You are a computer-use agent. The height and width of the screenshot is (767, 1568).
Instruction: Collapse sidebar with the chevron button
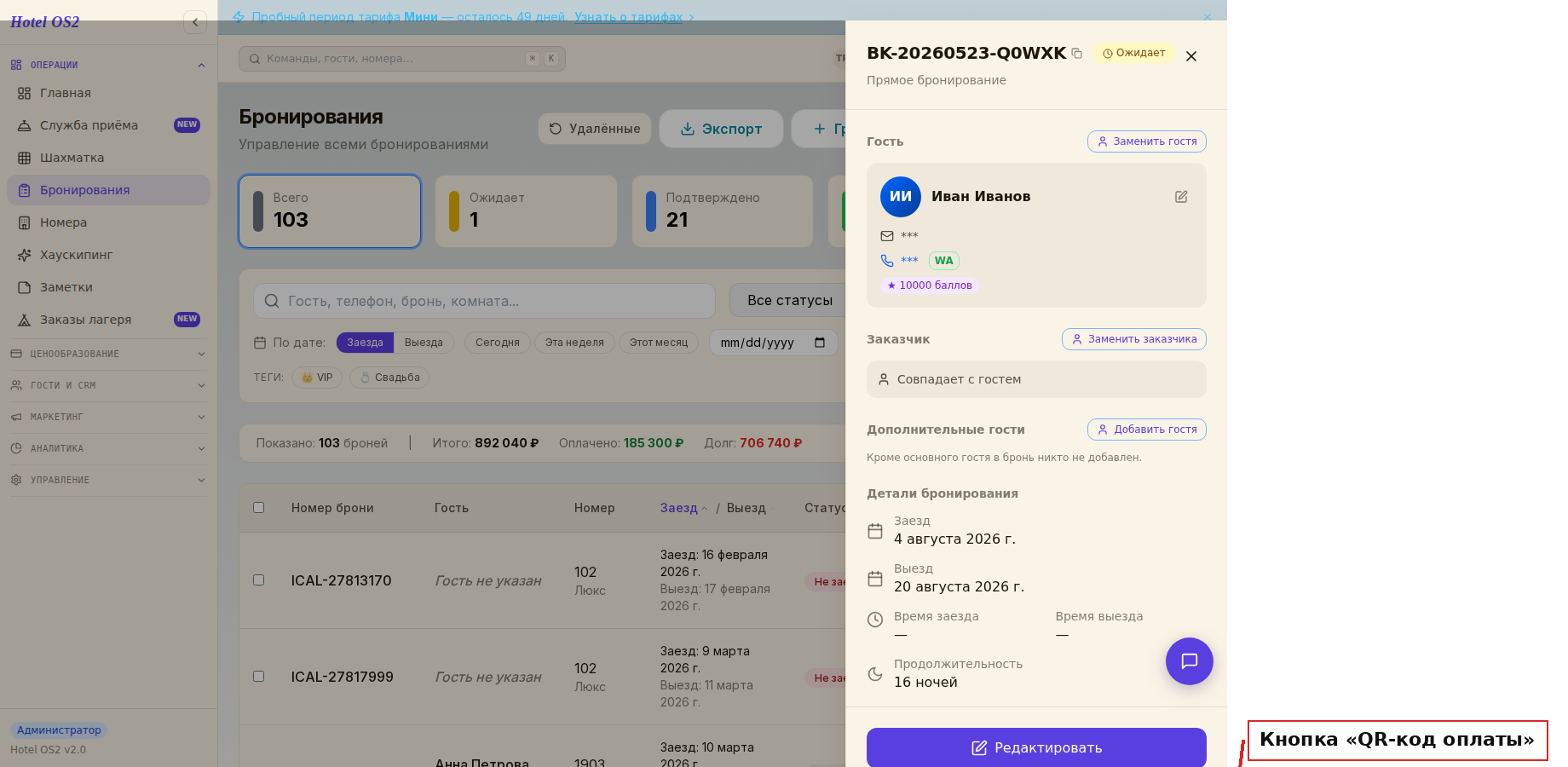tap(195, 22)
